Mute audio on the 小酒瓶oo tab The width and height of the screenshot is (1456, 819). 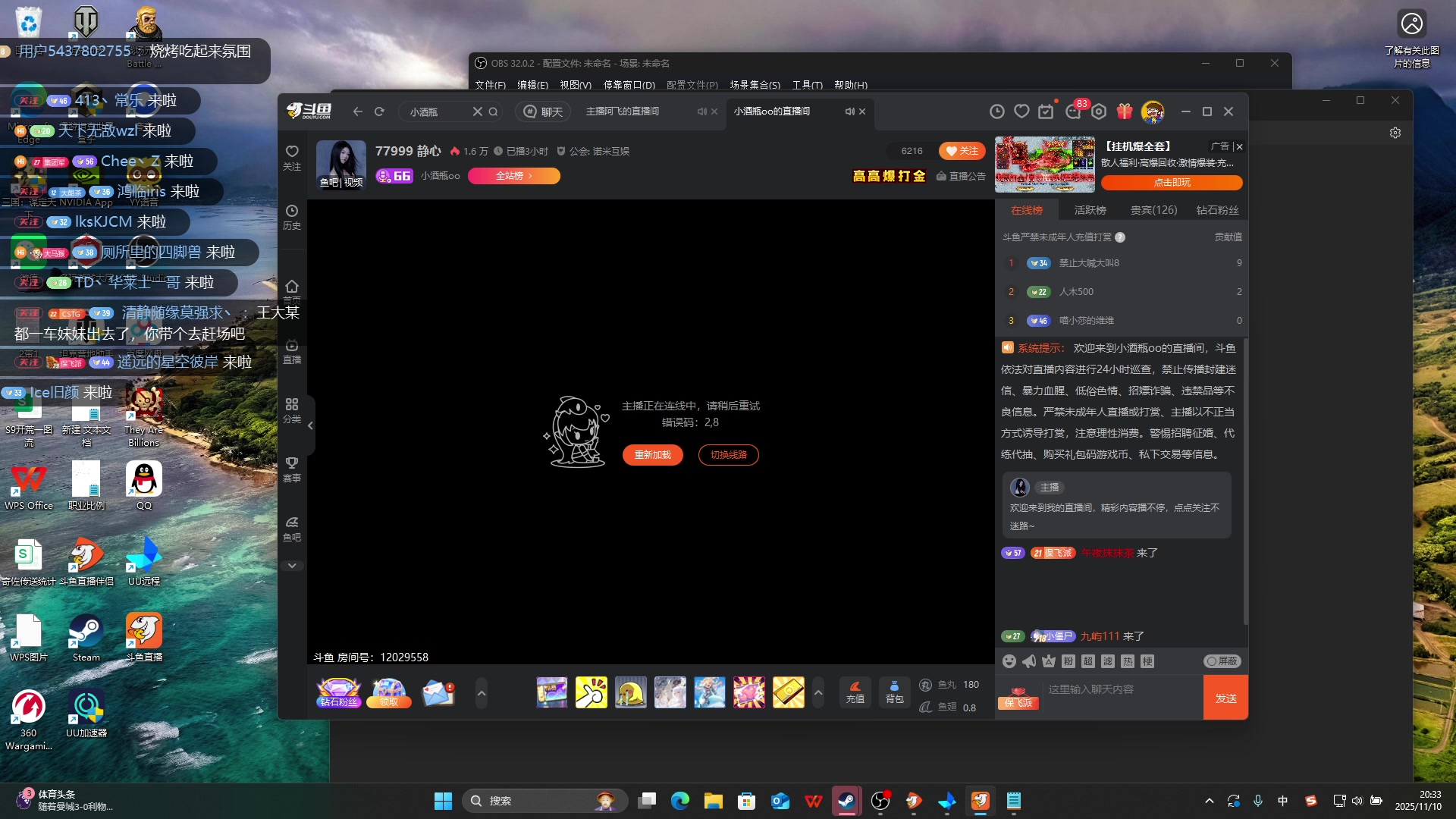click(849, 111)
